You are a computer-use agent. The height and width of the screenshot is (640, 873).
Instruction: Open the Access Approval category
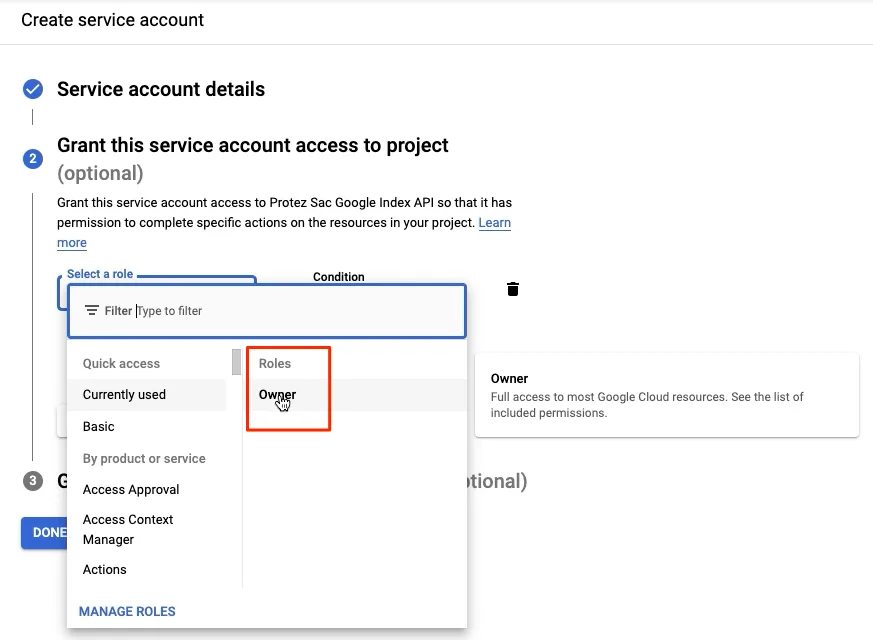tap(147, 489)
